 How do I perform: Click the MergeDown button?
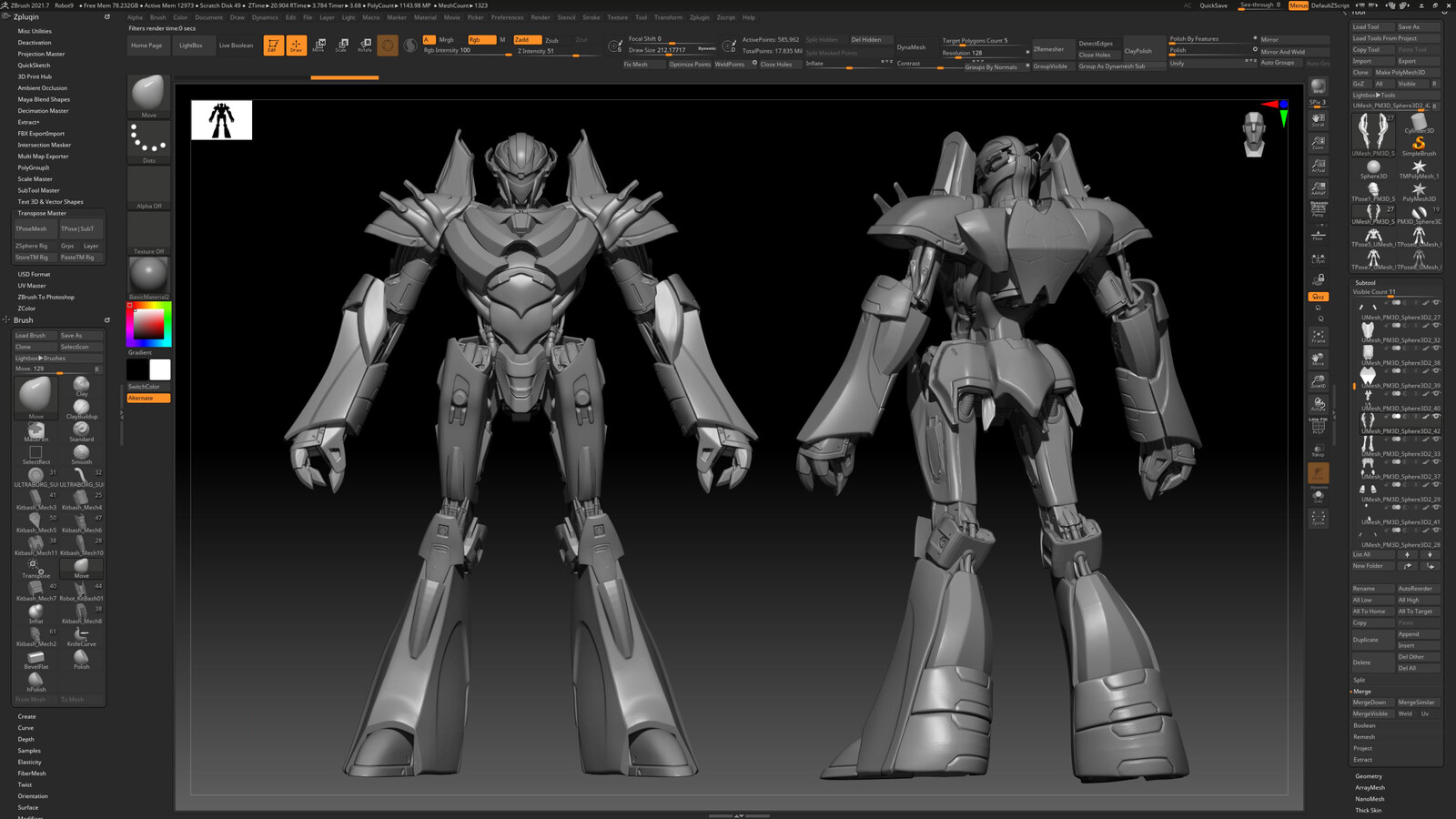[1372, 703]
